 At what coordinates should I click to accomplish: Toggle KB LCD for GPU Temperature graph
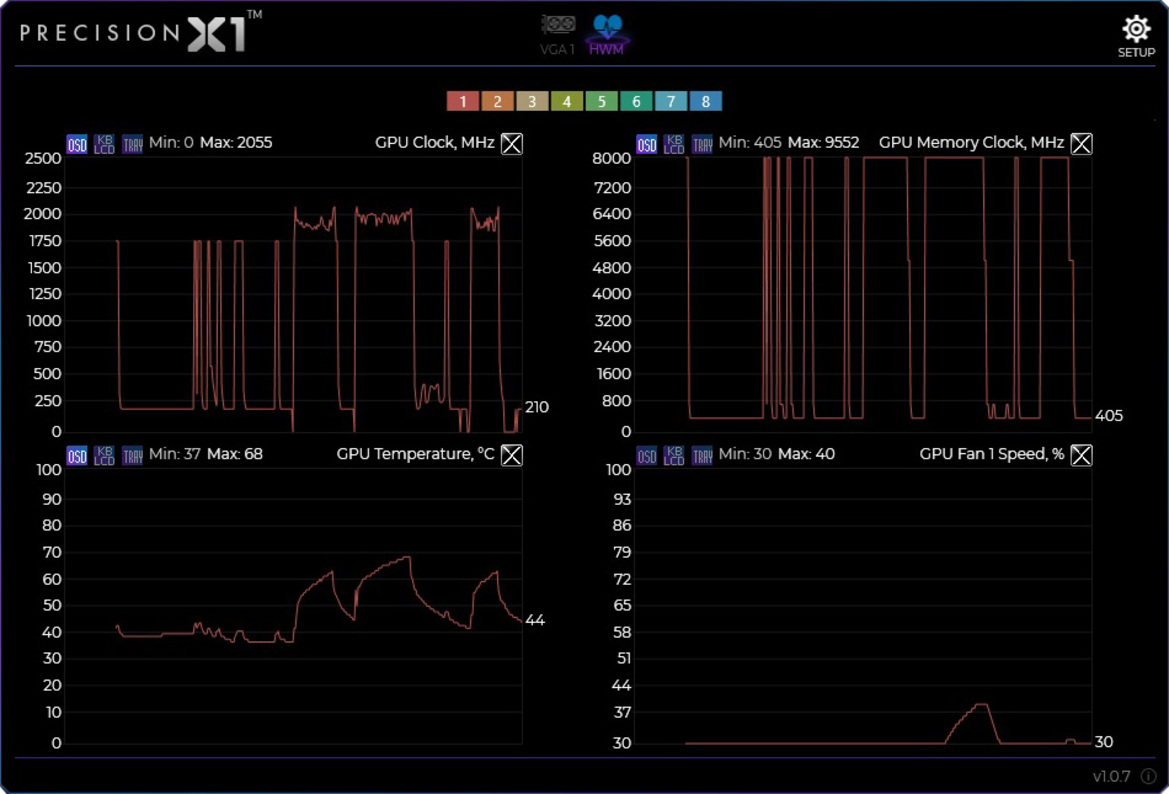104,456
